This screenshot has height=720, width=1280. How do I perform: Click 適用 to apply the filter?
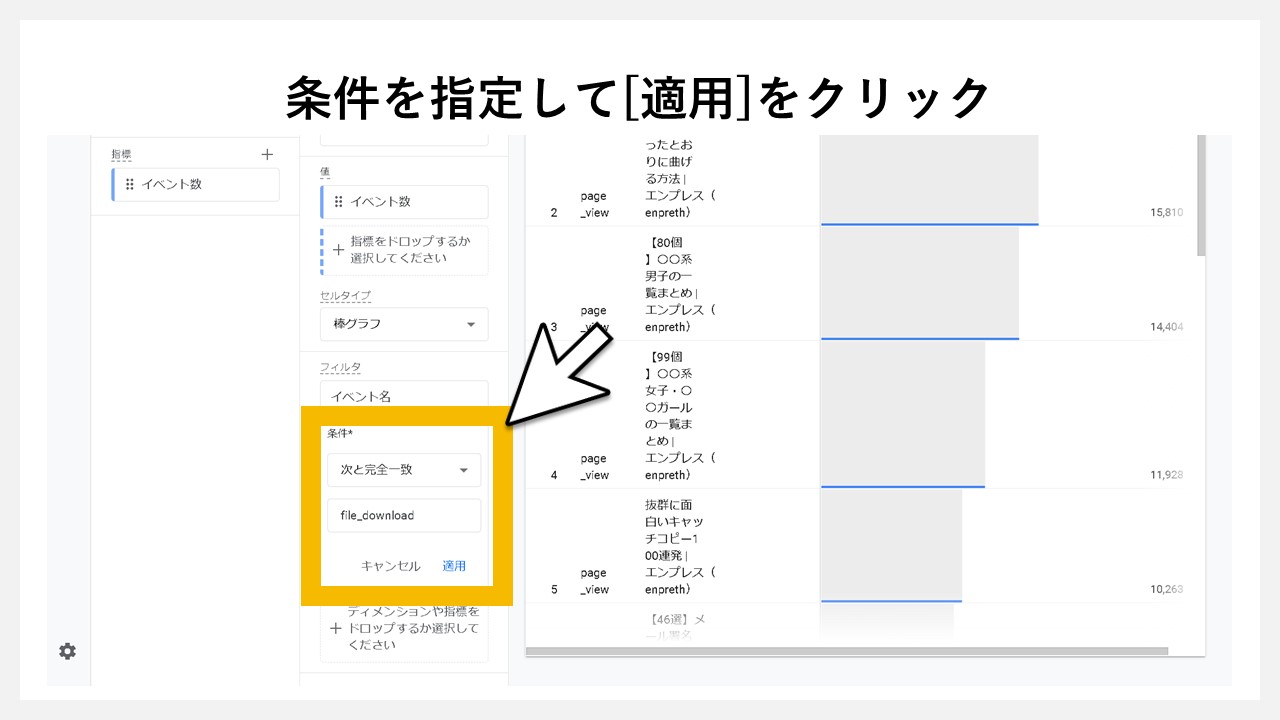(455, 565)
